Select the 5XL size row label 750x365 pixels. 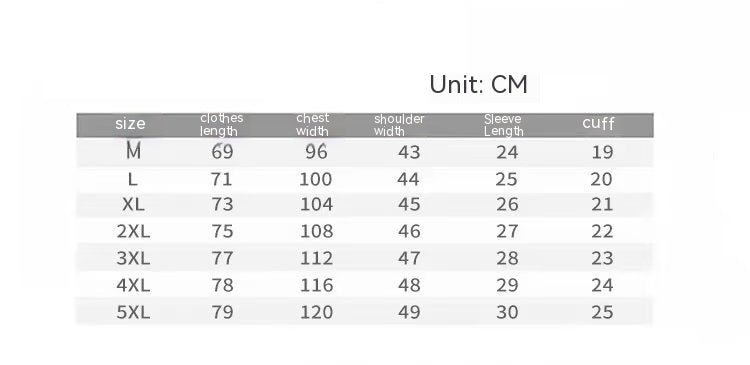click(x=133, y=312)
